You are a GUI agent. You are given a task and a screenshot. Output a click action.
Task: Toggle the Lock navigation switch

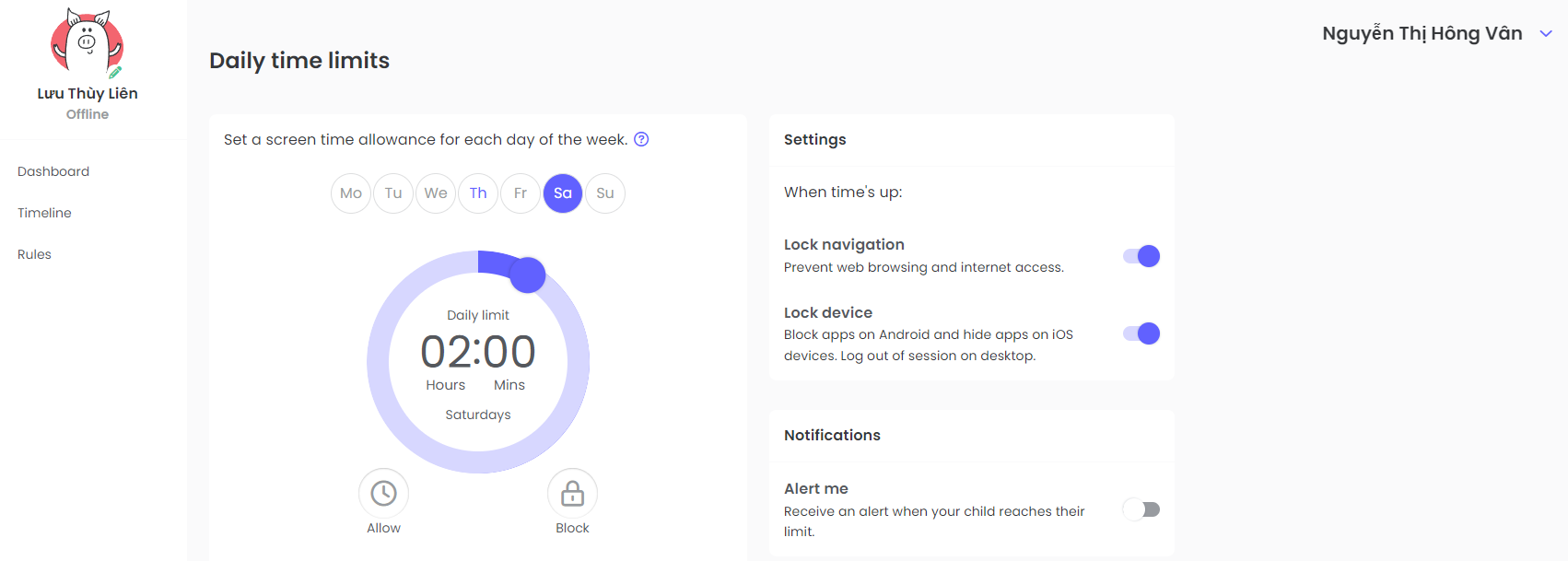tap(1141, 256)
